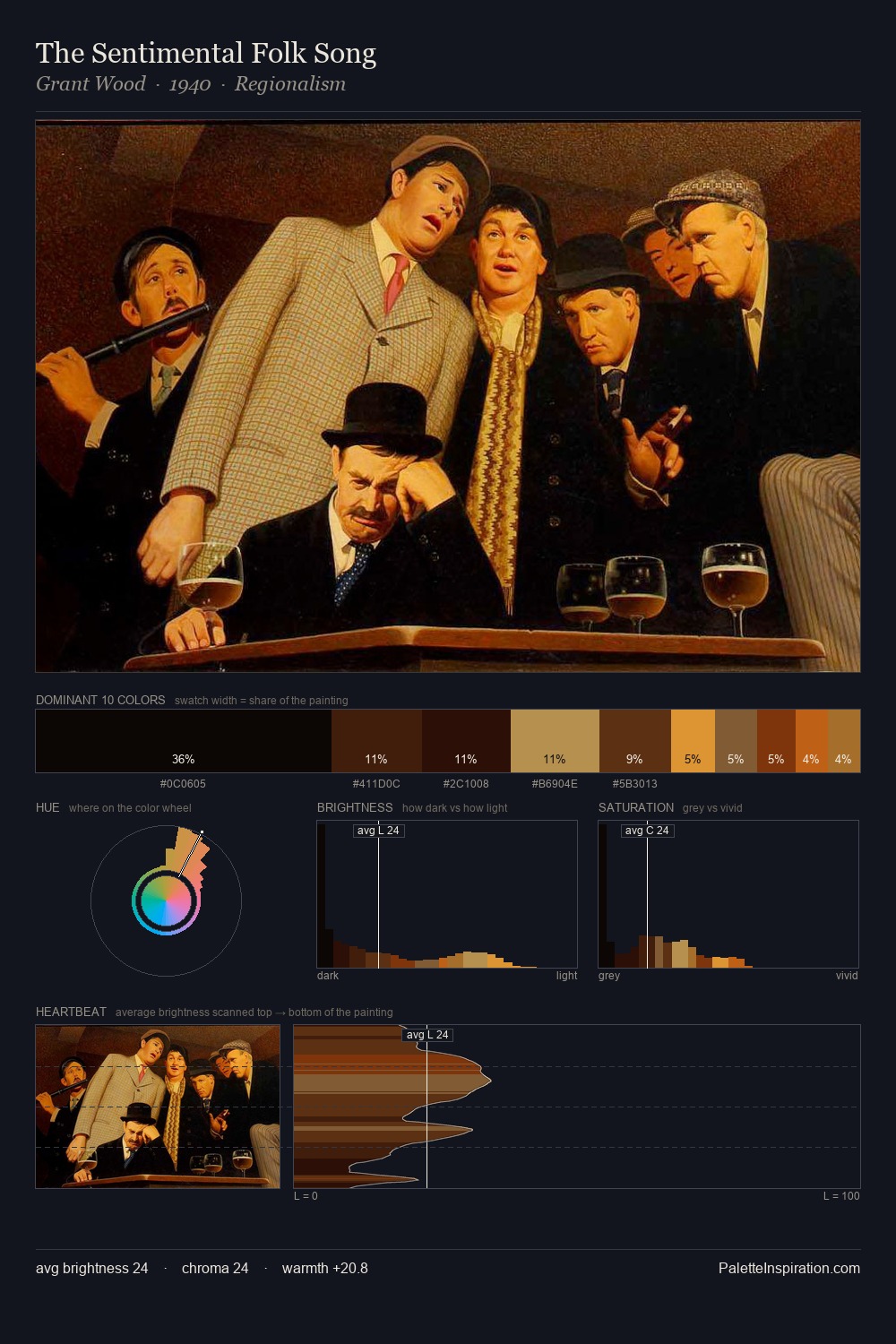Click the 'vivid' axis label

point(847,976)
